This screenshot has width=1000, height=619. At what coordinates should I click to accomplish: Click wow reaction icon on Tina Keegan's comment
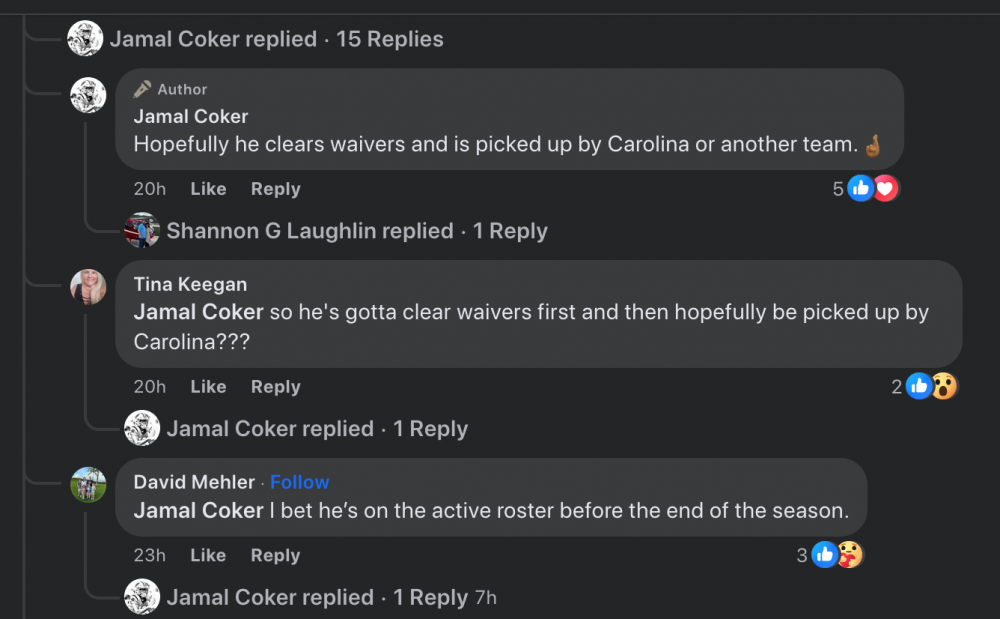[945, 386]
